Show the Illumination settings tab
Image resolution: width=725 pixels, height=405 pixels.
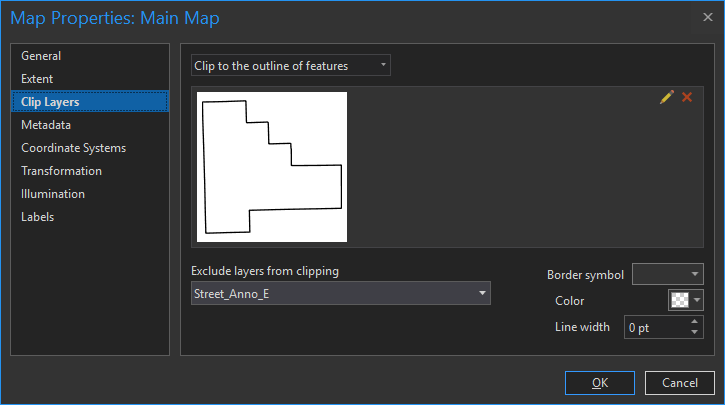coord(53,194)
